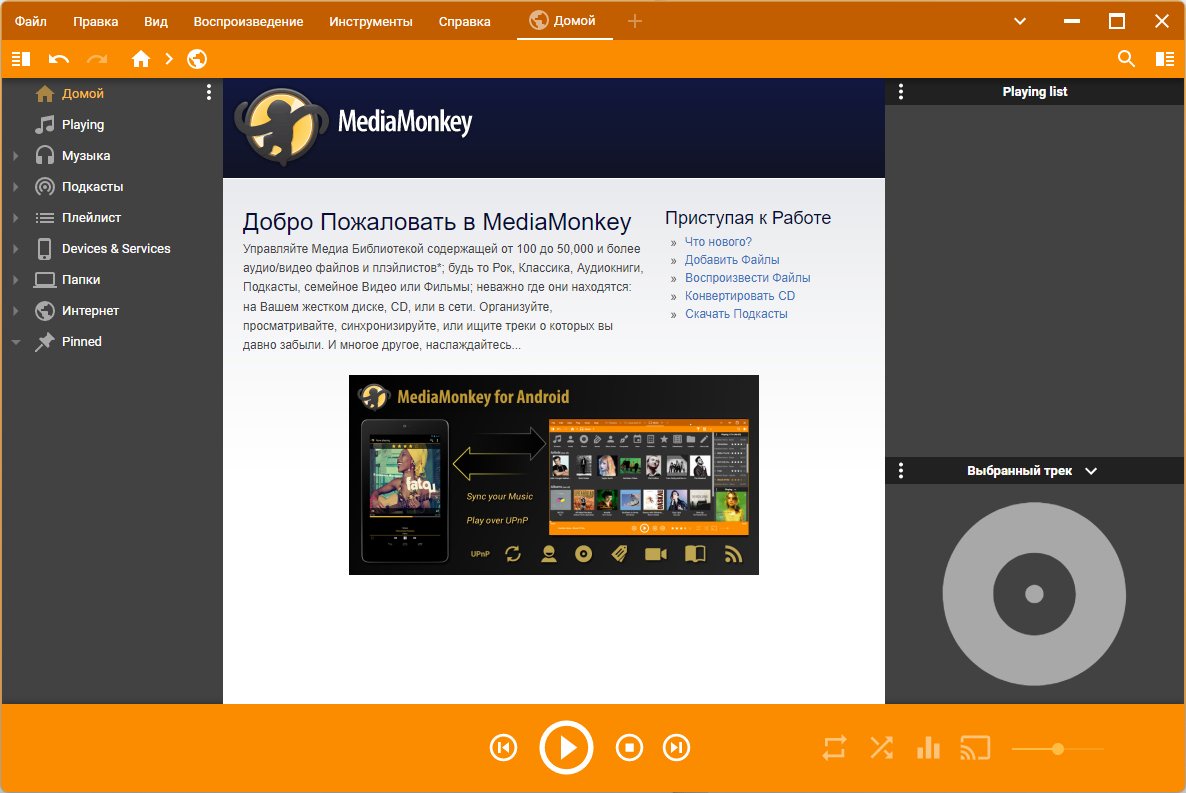Expand the Интернет tree node arrow
This screenshot has height=793, width=1186.
[x=16, y=310]
